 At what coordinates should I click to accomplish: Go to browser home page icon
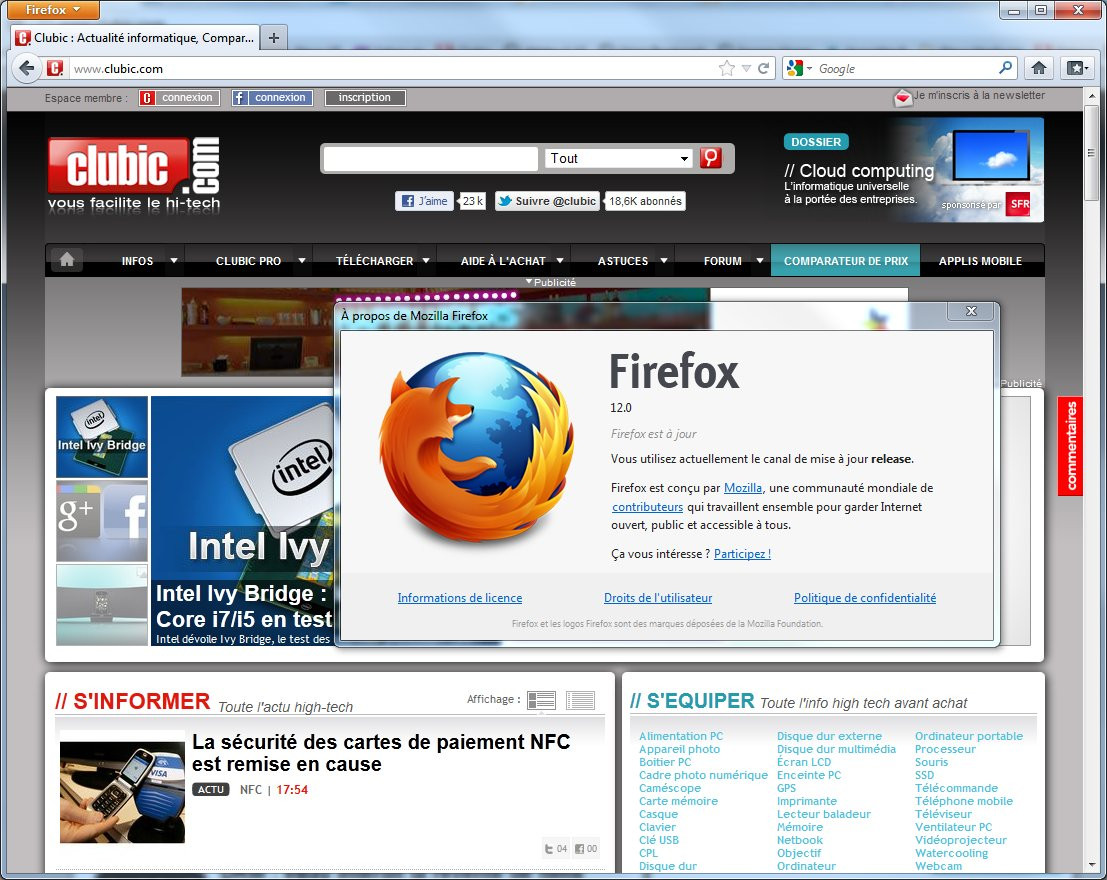point(1039,68)
